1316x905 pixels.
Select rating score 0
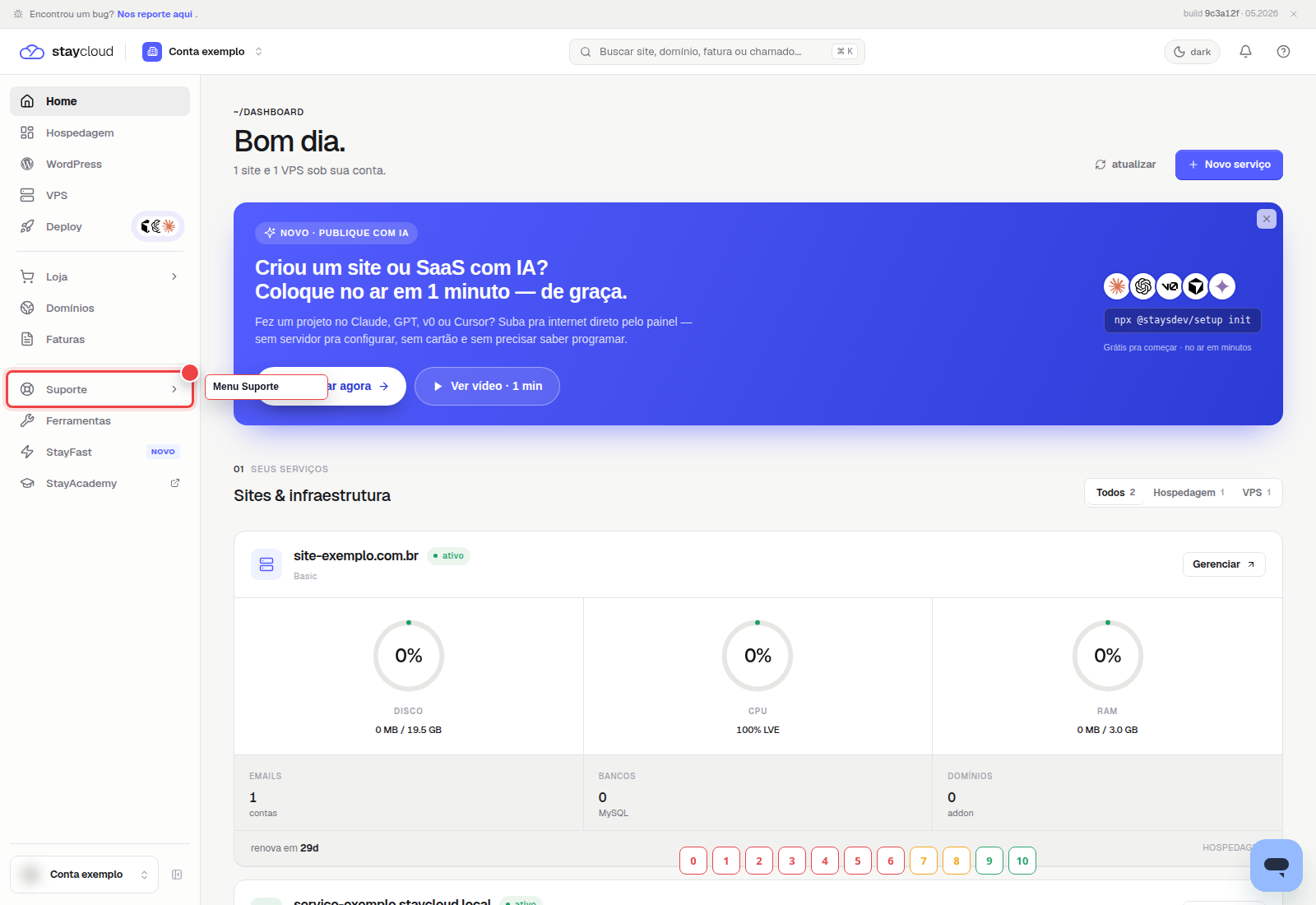click(x=693, y=861)
